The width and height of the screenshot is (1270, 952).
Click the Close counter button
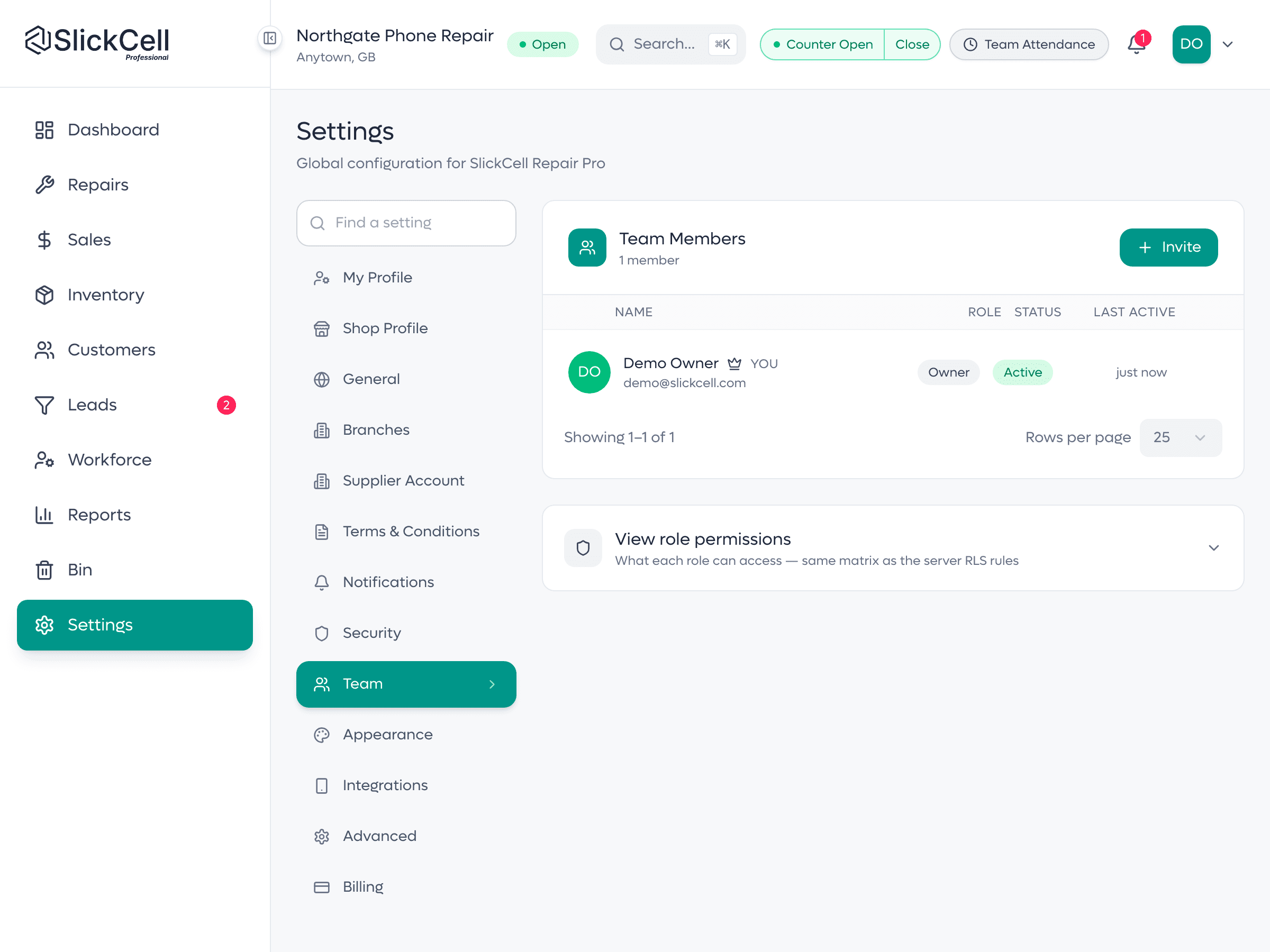[x=912, y=44]
